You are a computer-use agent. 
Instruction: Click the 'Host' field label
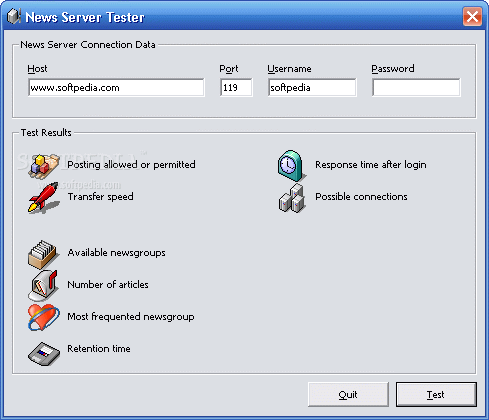coord(37,69)
